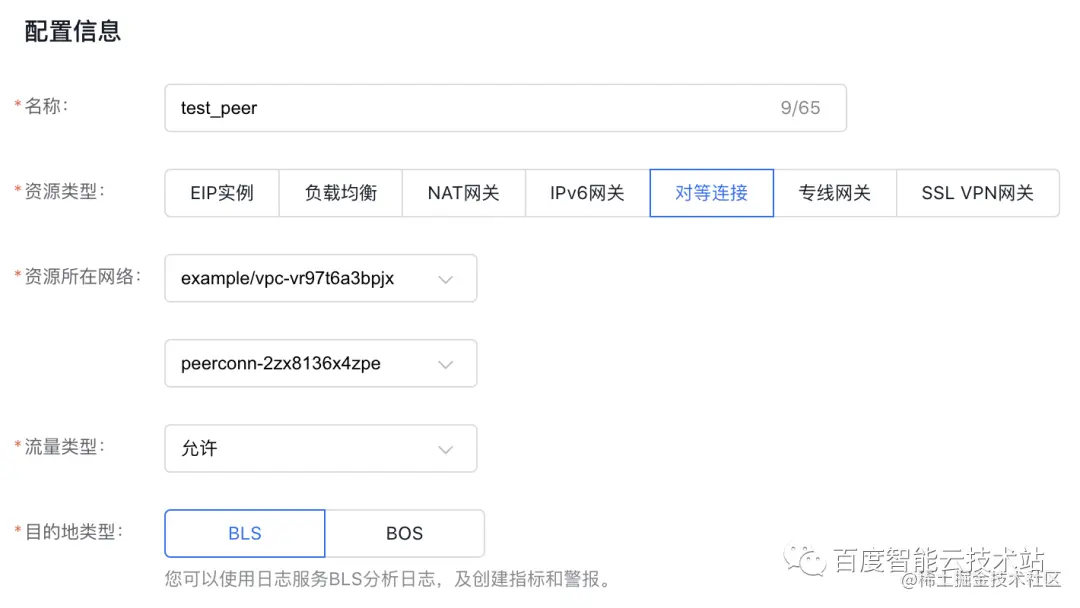The width and height of the screenshot is (1080, 608).
Task: Click the name input showing test_peer
Action: 400,107
